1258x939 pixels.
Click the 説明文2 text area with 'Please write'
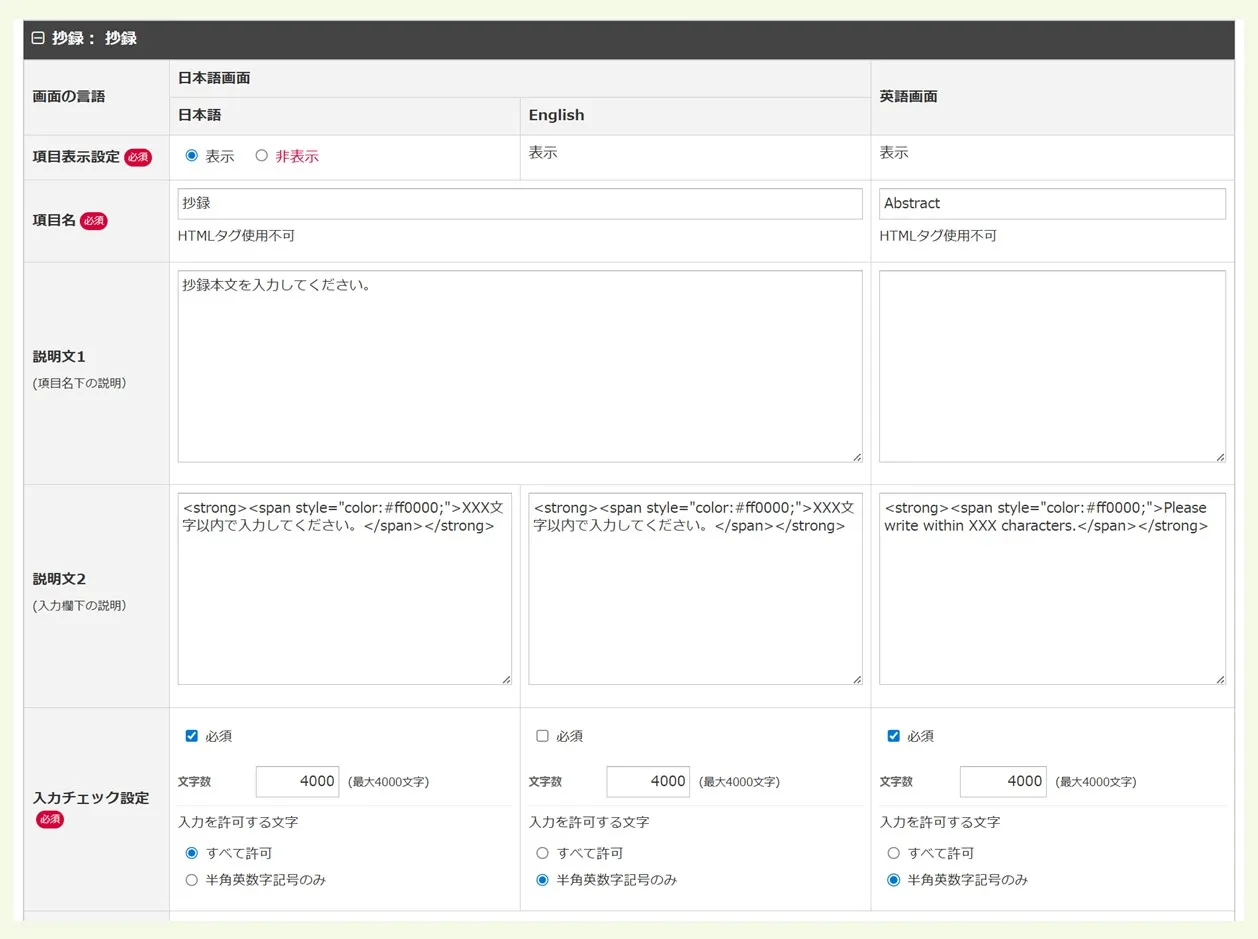(x=1051, y=589)
